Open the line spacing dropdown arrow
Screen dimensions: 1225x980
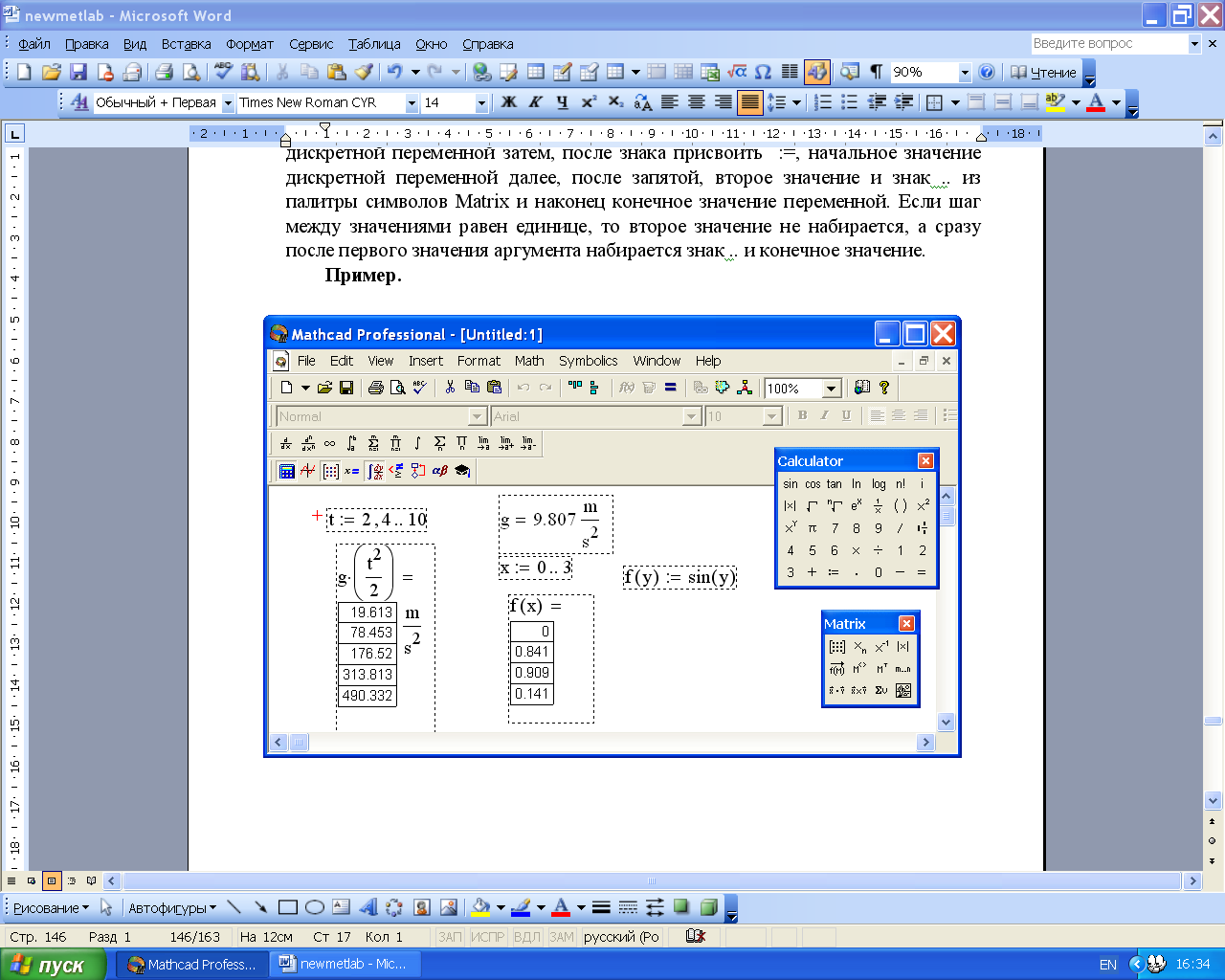point(796,102)
